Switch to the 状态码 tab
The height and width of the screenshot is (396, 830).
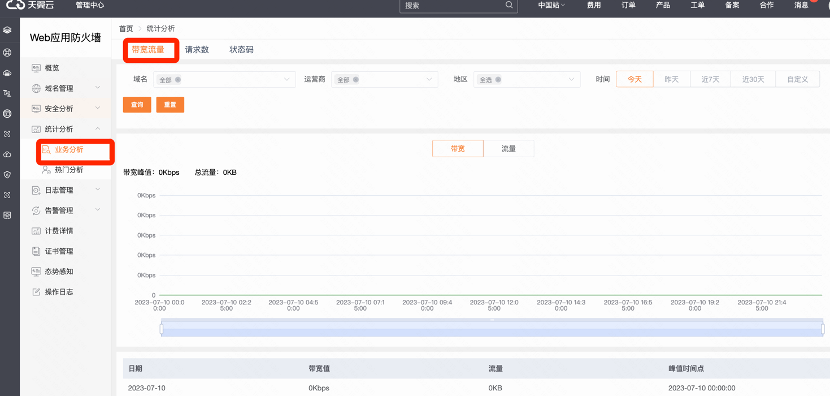pos(241,50)
